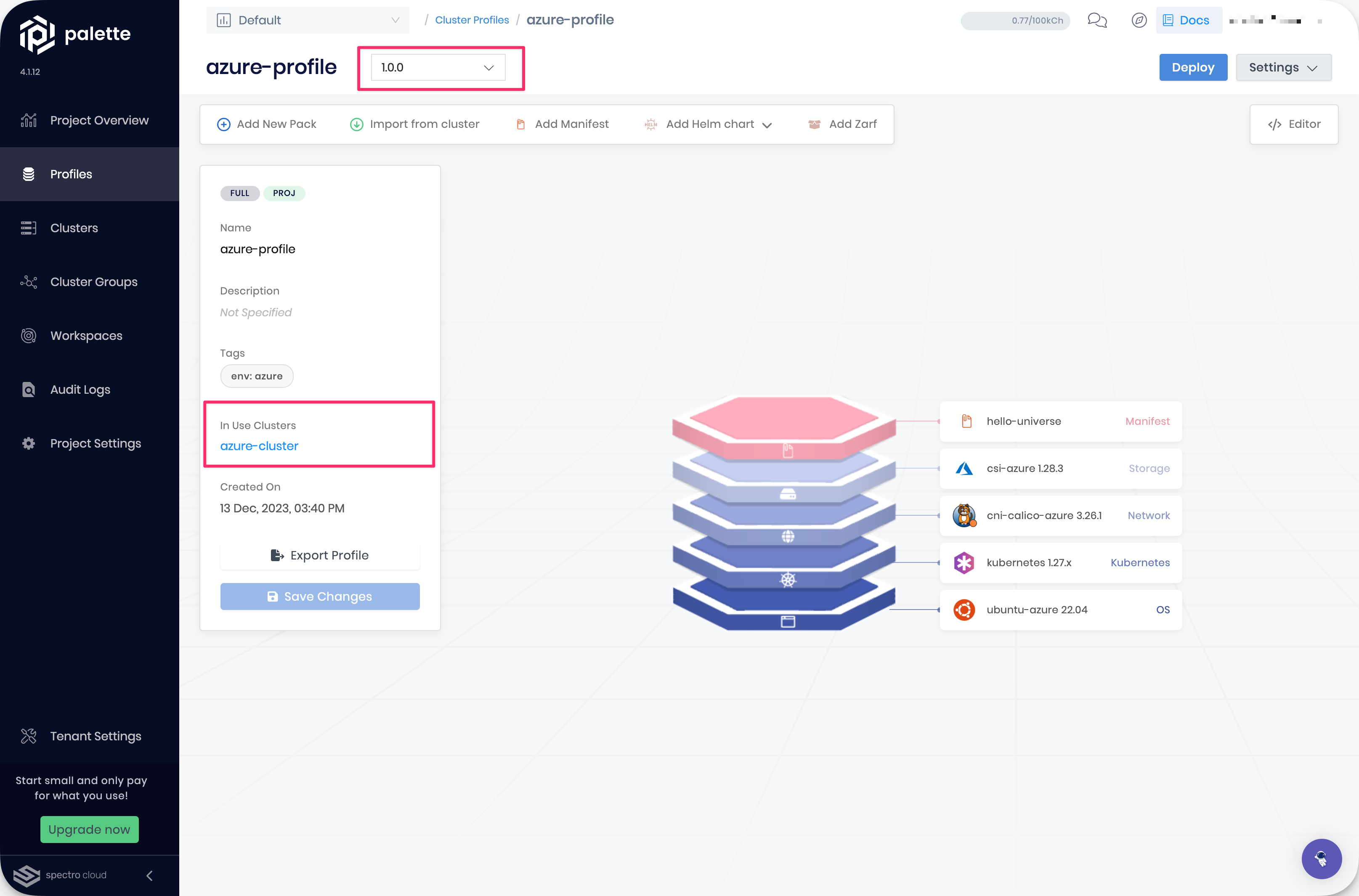Click the hello-universe manifest icon
The height and width of the screenshot is (896, 1359).
966,421
